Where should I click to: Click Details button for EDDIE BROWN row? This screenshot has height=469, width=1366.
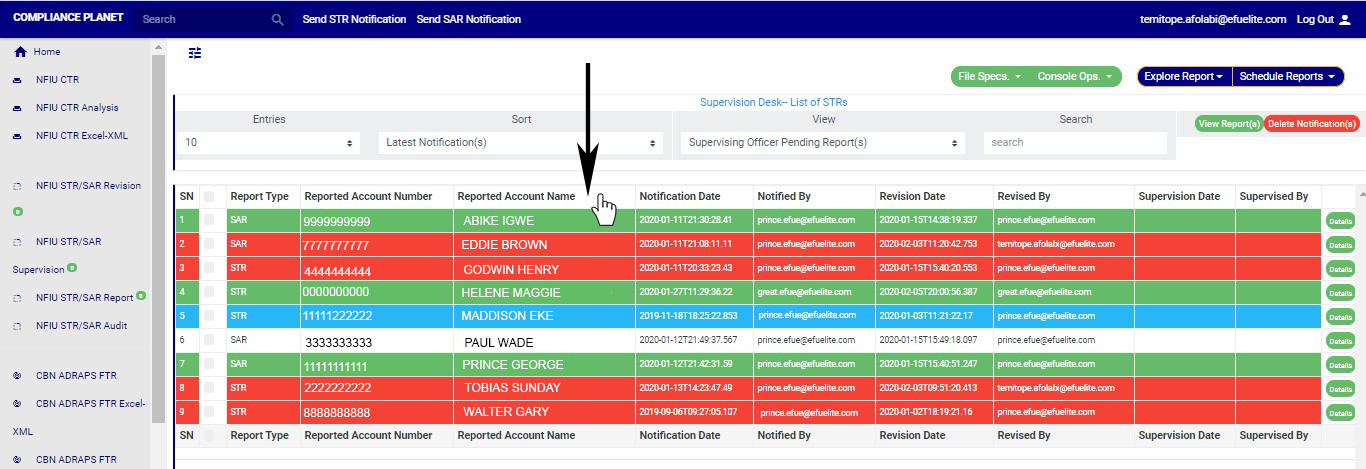point(1340,245)
